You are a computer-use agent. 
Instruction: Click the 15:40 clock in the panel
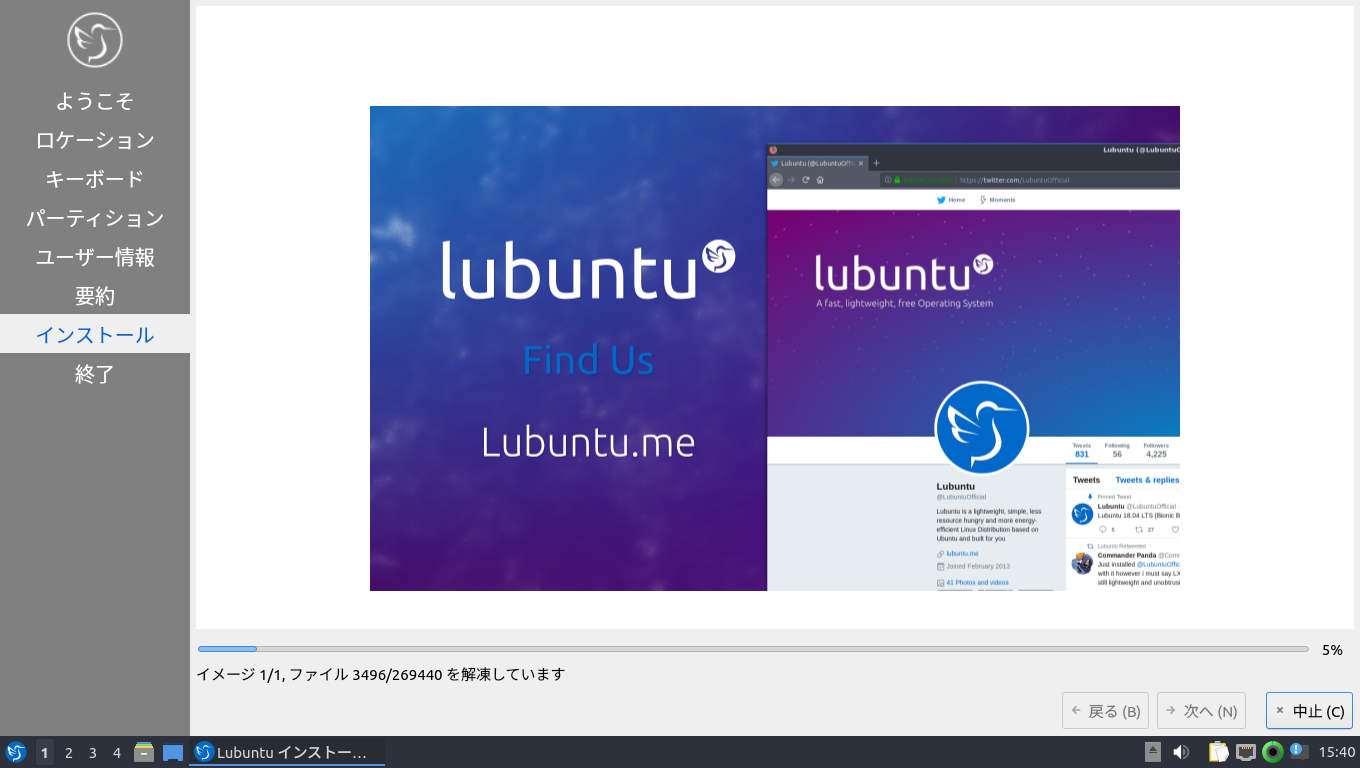point(1337,752)
